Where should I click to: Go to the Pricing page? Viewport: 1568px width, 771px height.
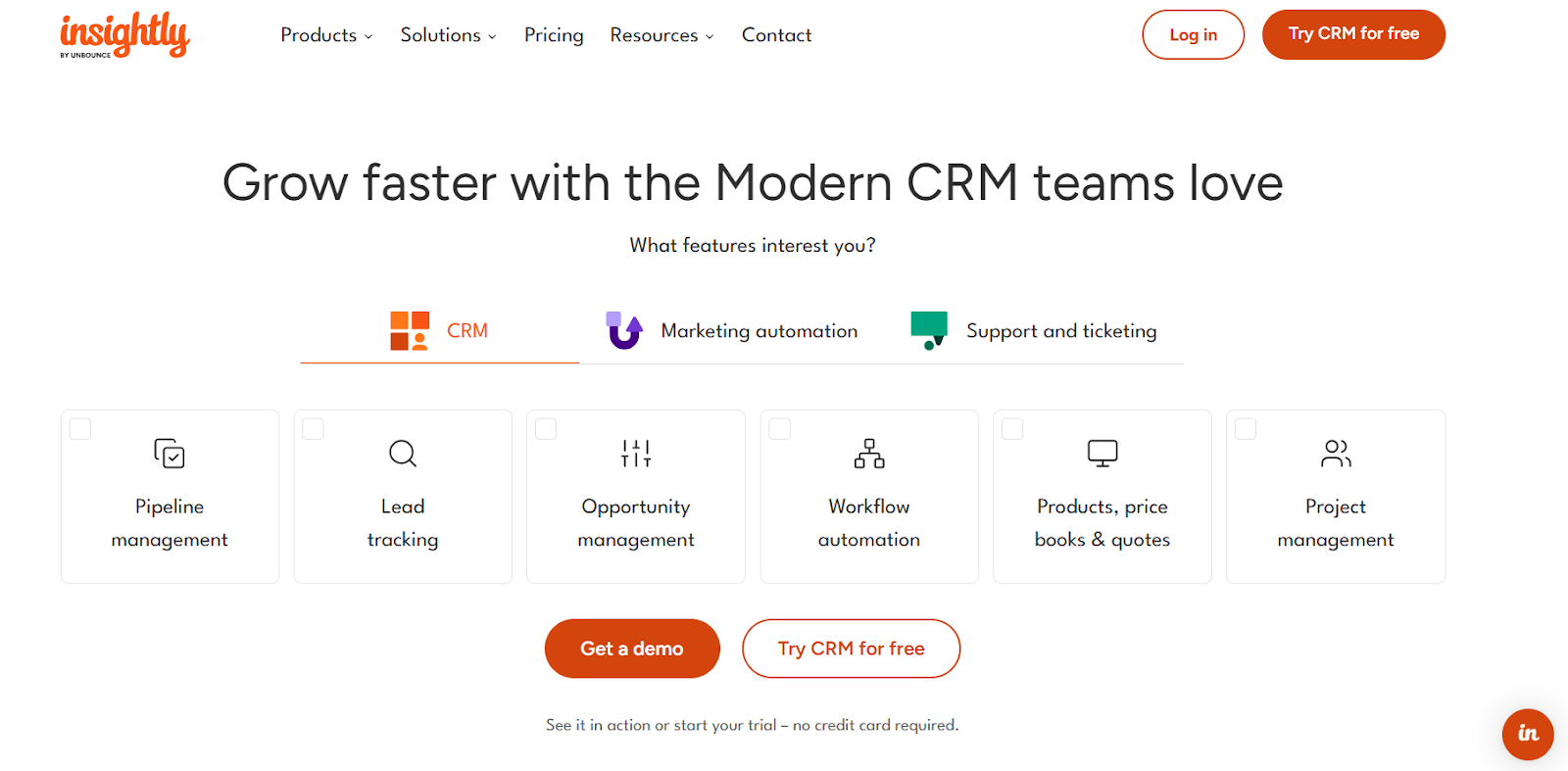point(554,35)
